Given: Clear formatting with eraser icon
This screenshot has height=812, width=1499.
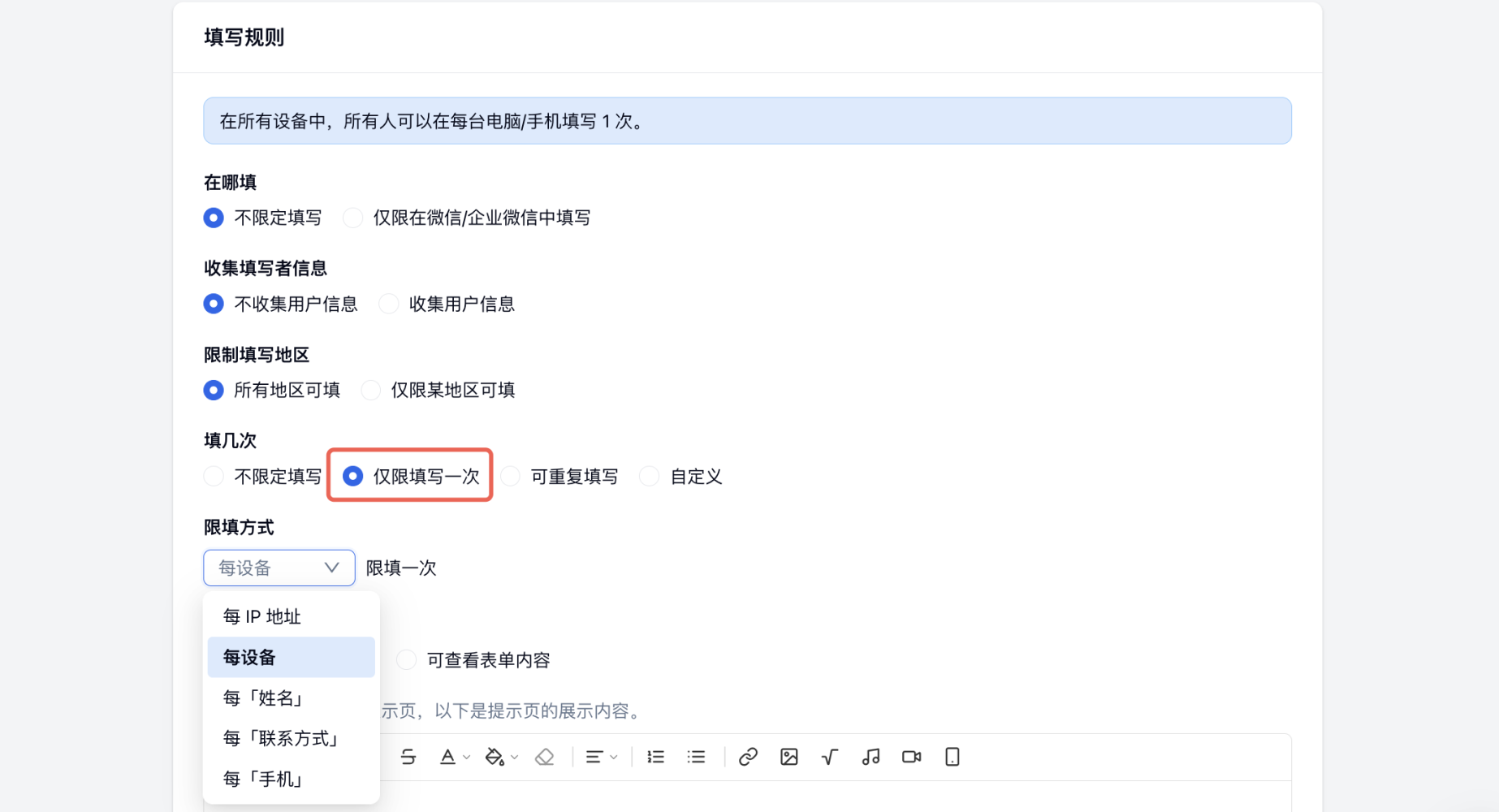Looking at the screenshot, I should [x=545, y=757].
